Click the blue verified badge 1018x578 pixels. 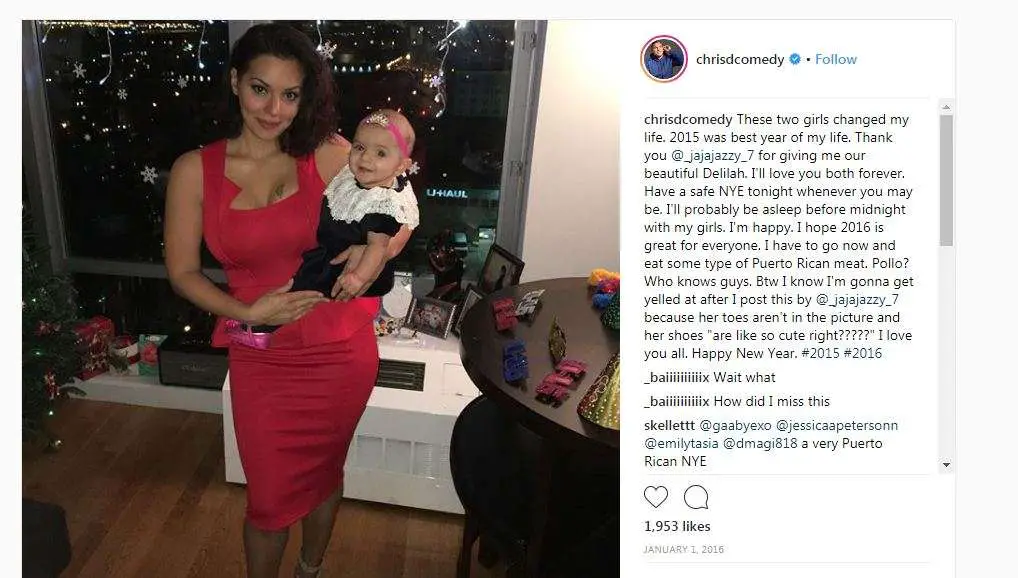pyautogui.click(x=795, y=59)
